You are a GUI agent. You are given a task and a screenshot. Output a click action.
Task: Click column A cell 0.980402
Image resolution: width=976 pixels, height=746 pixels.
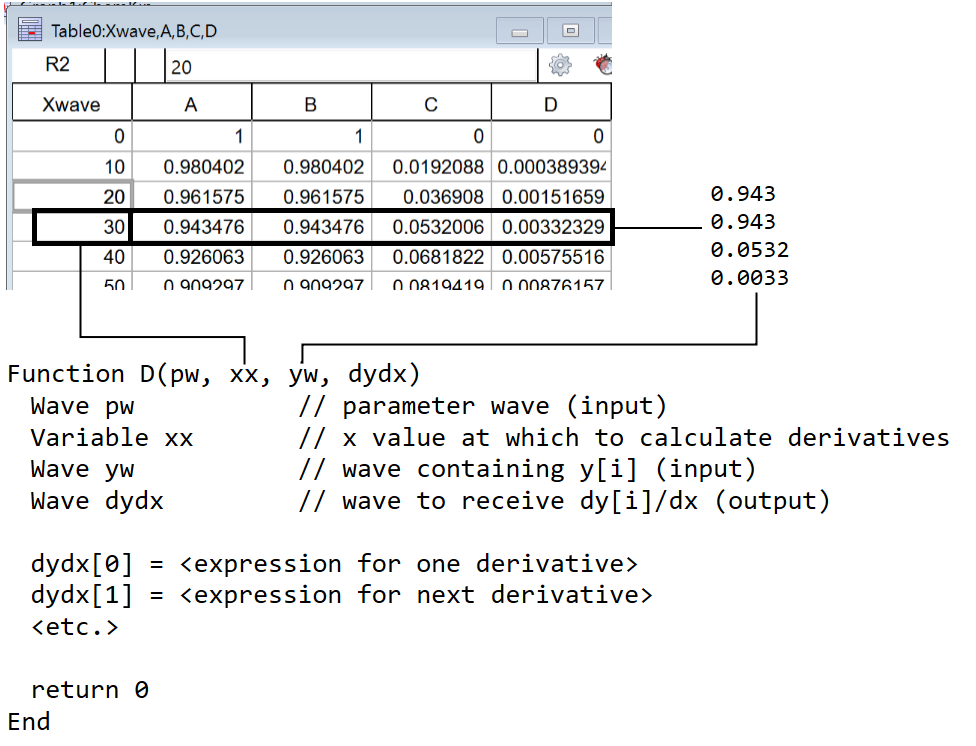[x=191, y=167]
